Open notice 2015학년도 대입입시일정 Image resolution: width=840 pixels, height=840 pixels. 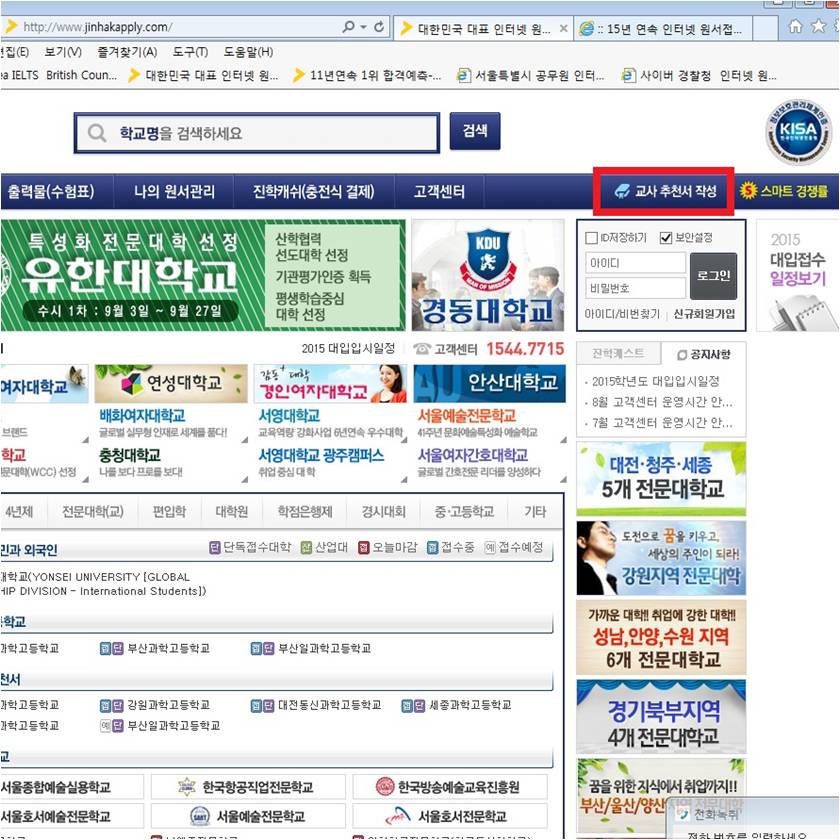[656, 381]
